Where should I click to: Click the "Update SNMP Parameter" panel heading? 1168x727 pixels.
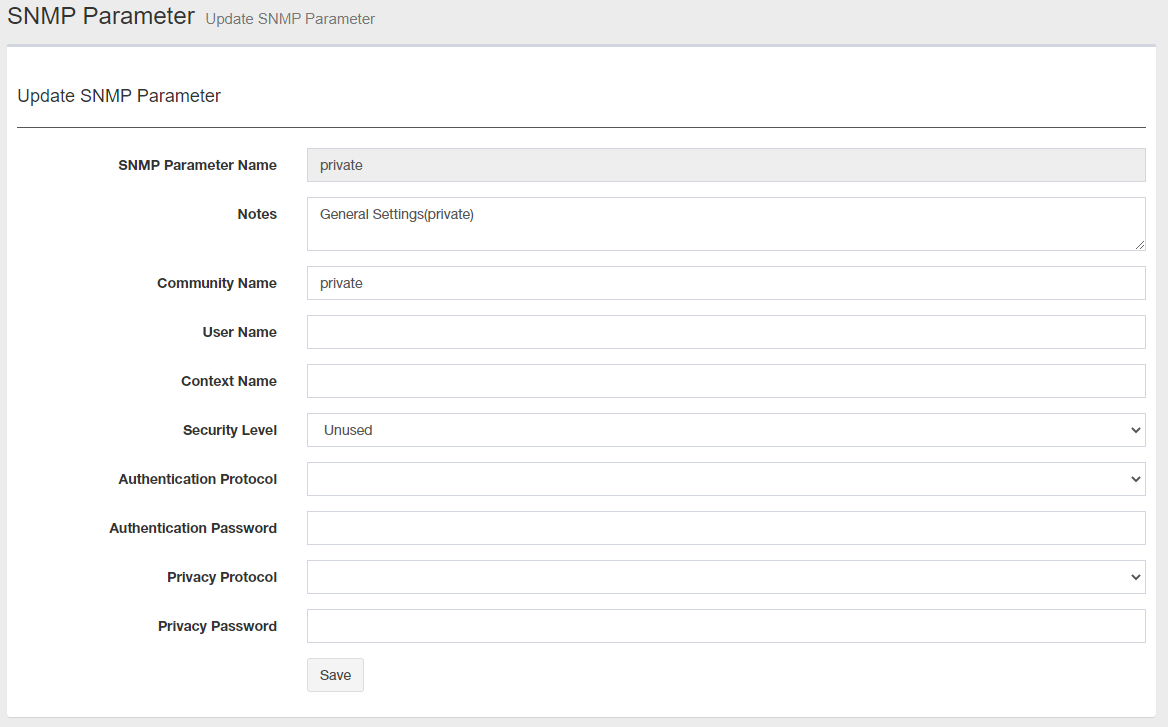(119, 96)
